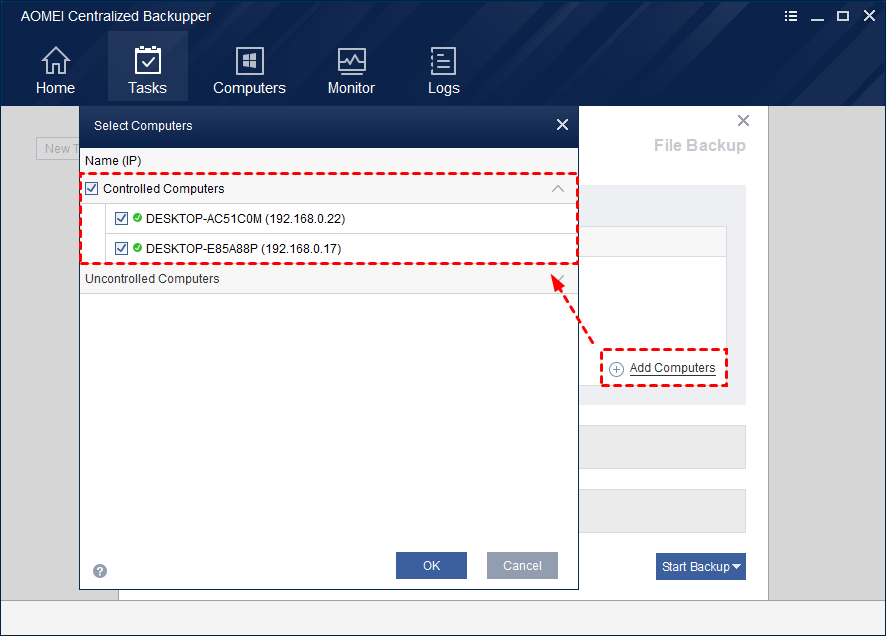The image size is (886, 636).
Task: Click the Add Computers link
Action: [x=672, y=368]
